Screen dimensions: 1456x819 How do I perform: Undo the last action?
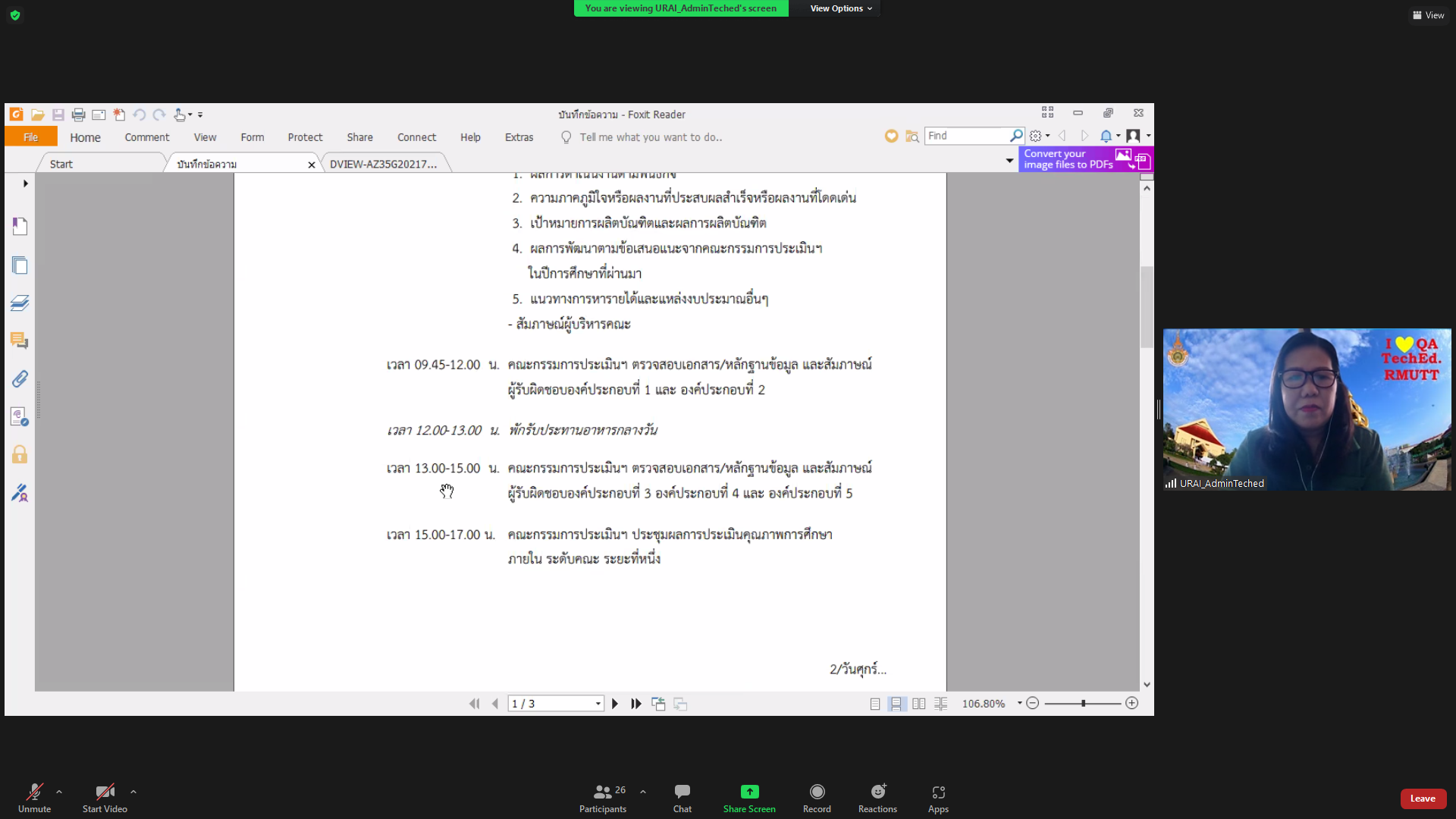click(140, 115)
